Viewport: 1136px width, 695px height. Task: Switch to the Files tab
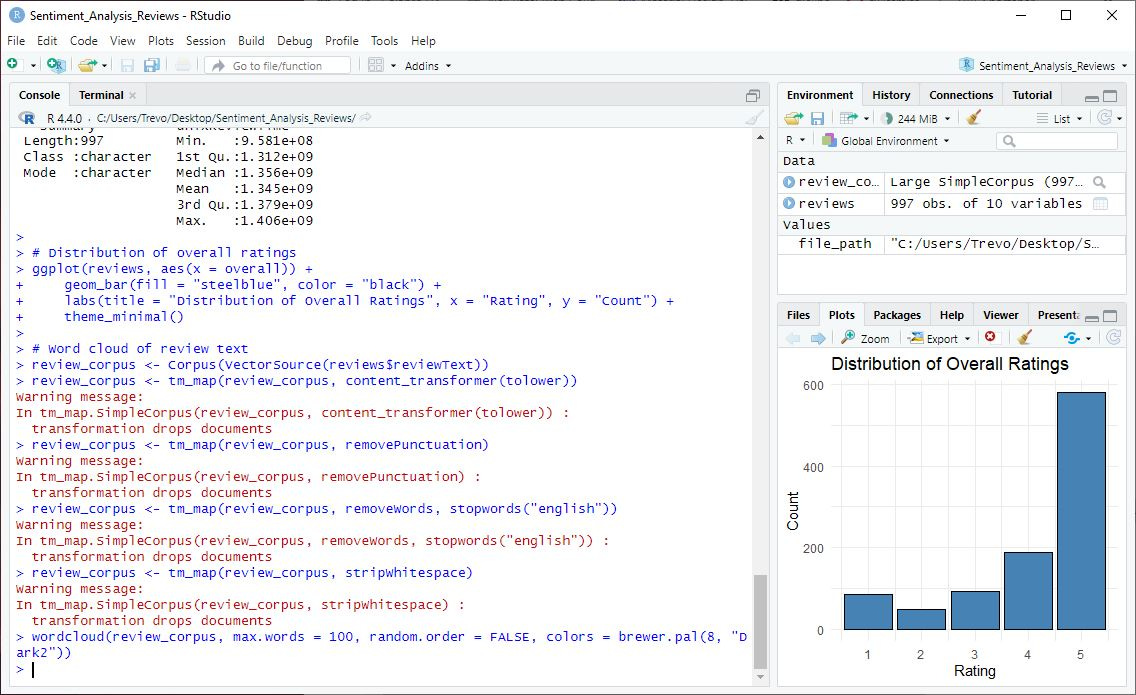point(798,315)
